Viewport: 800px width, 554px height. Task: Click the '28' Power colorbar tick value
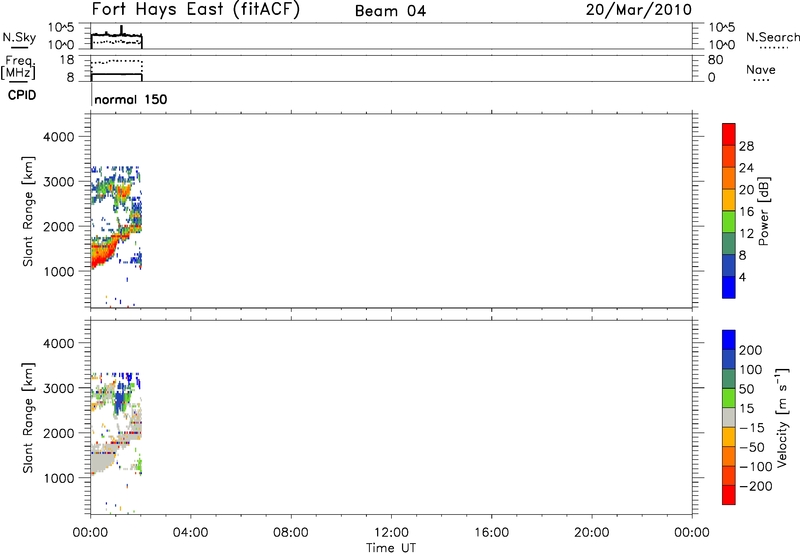(x=746, y=146)
